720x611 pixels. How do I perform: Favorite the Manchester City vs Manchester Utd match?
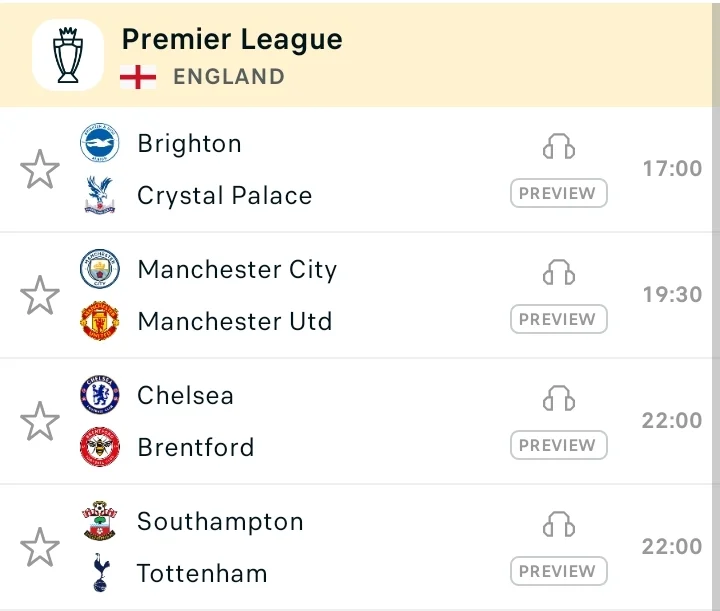(x=40, y=295)
